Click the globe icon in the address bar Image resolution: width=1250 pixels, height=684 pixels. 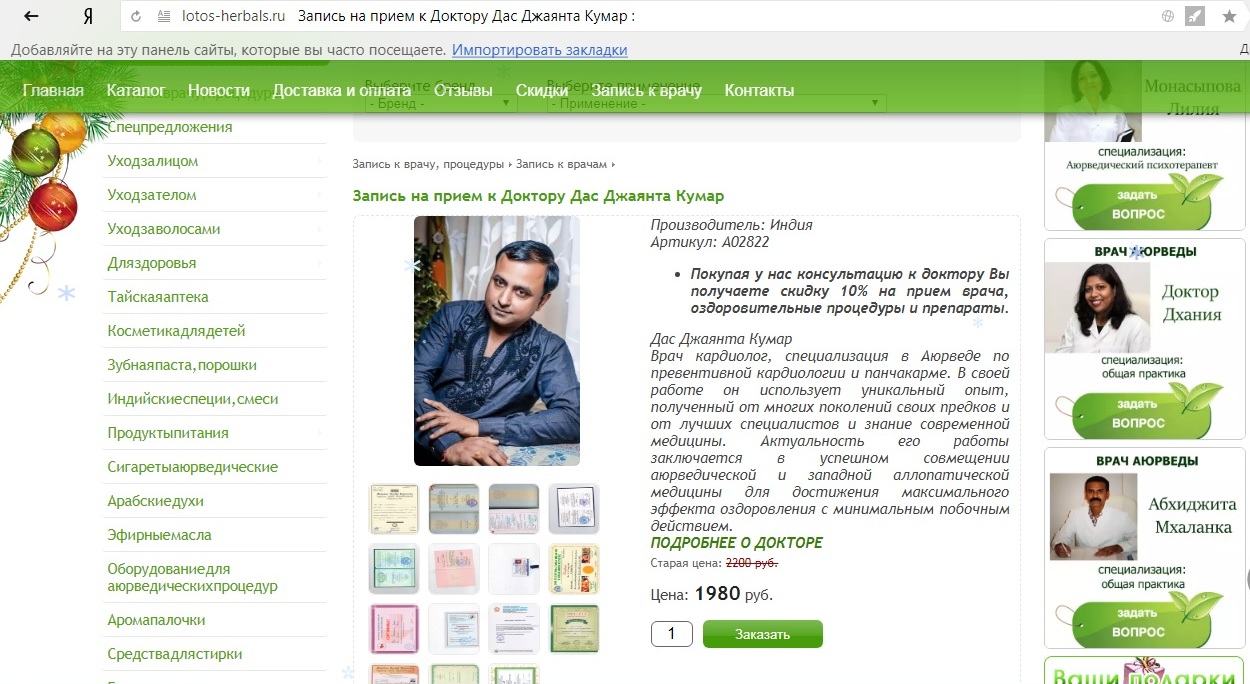click(x=1168, y=16)
